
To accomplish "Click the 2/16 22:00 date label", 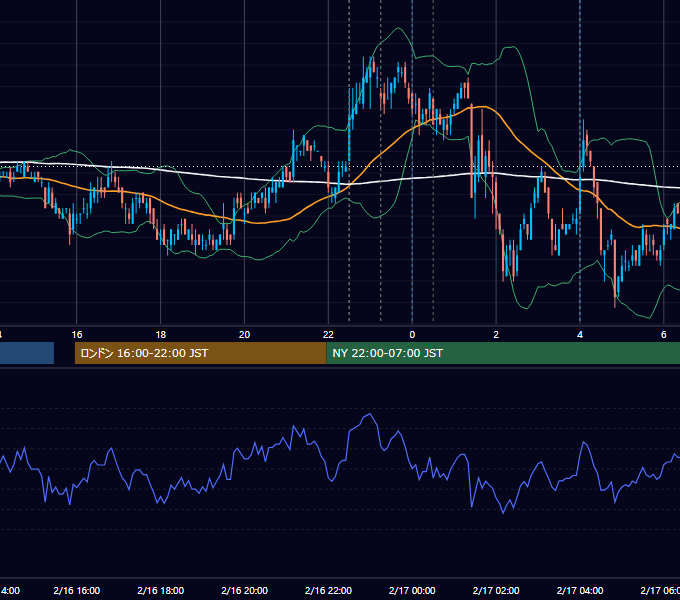I will pos(328,590).
